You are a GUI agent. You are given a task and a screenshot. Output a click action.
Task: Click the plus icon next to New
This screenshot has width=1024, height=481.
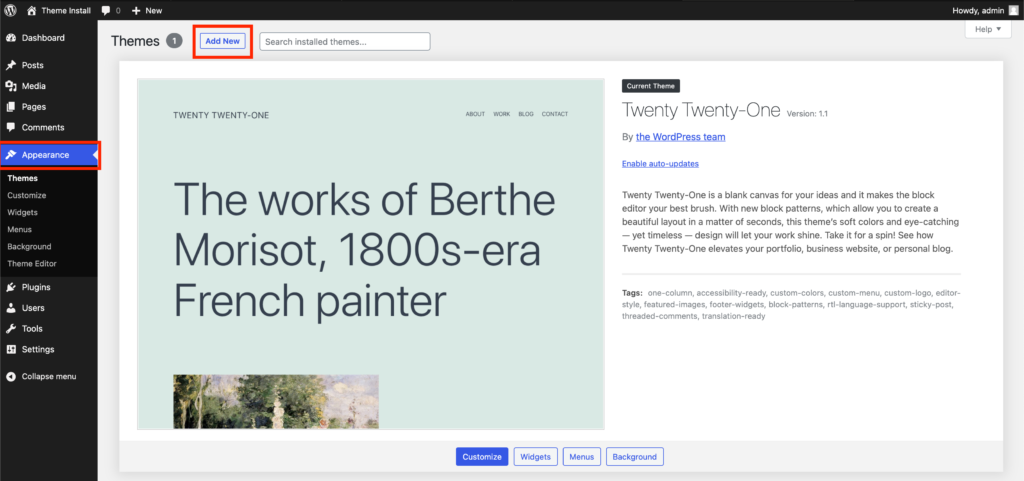click(136, 10)
